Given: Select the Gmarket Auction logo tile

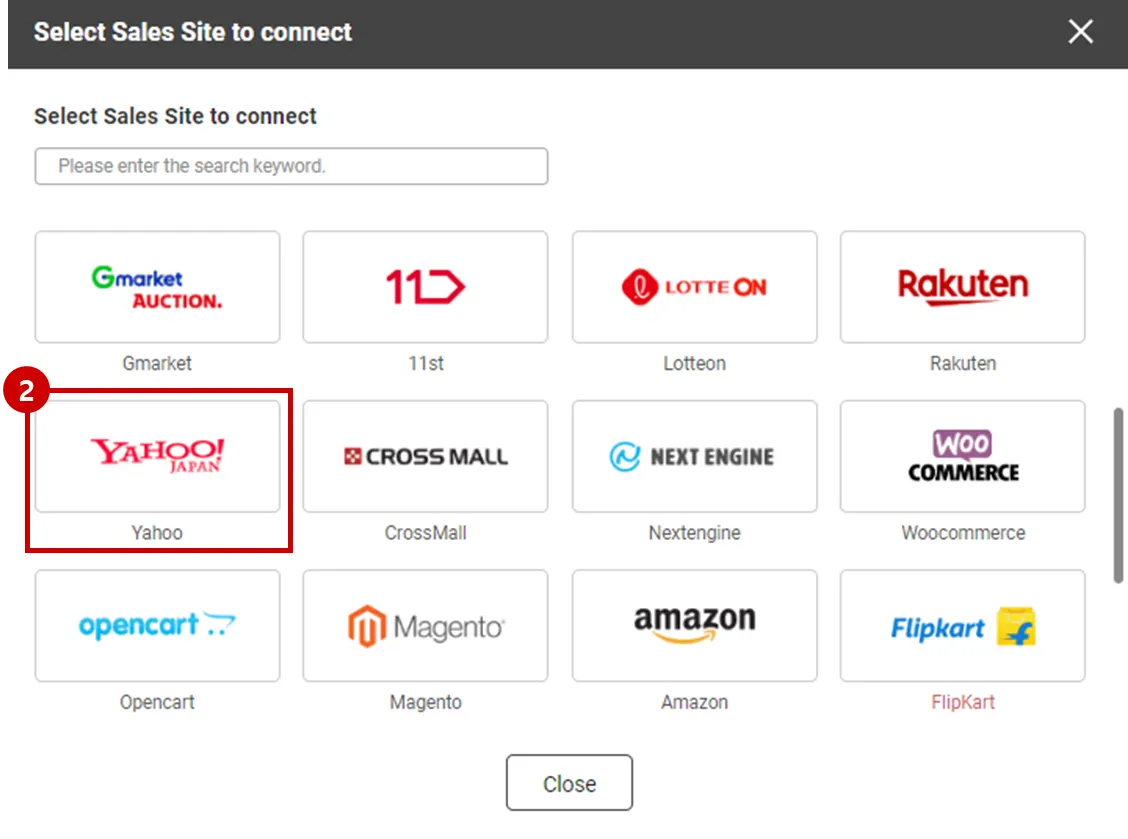Looking at the screenshot, I should pos(157,287).
